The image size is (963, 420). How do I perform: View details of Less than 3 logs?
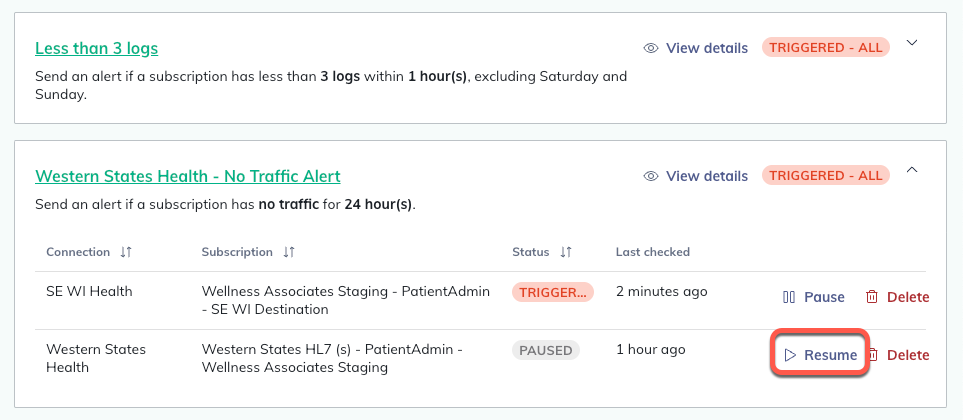pyautogui.click(x=706, y=48)
